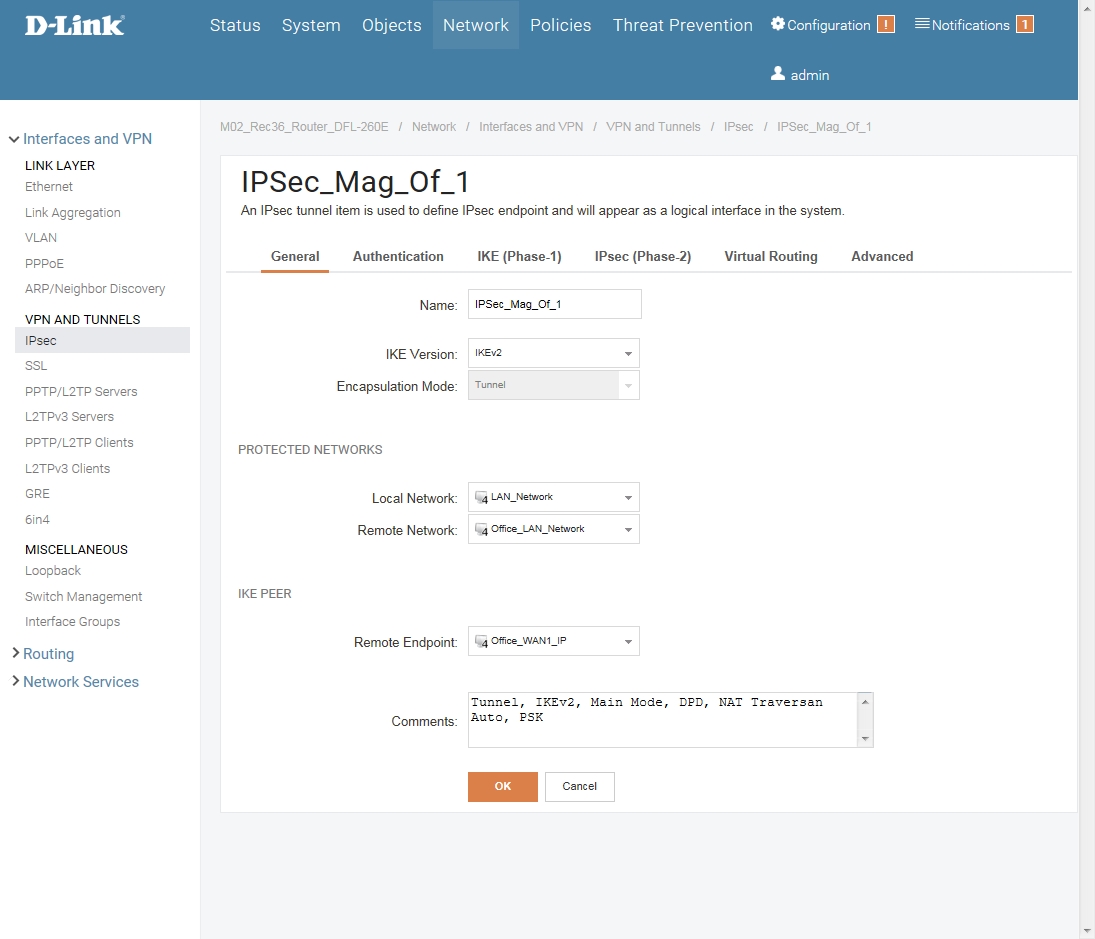The width and height of the screenshot is (1095, 939).
Task: Click the Name input field
Action: pyautogui.click(x=554, y=304)
